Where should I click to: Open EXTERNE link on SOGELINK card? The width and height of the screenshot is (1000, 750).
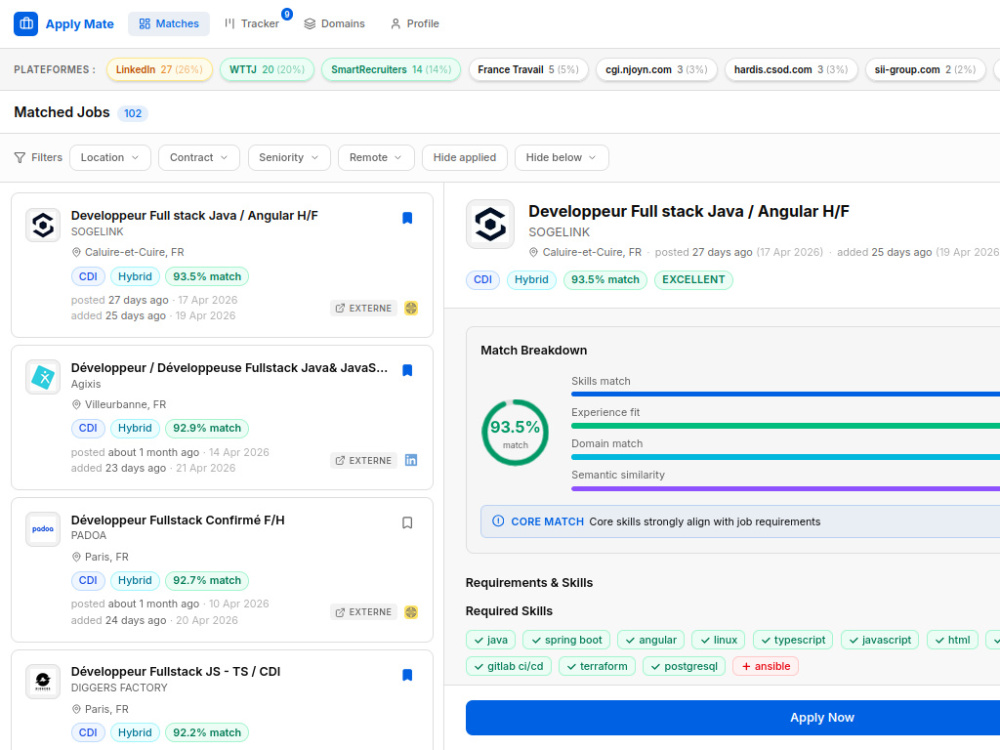click(364, 308)
